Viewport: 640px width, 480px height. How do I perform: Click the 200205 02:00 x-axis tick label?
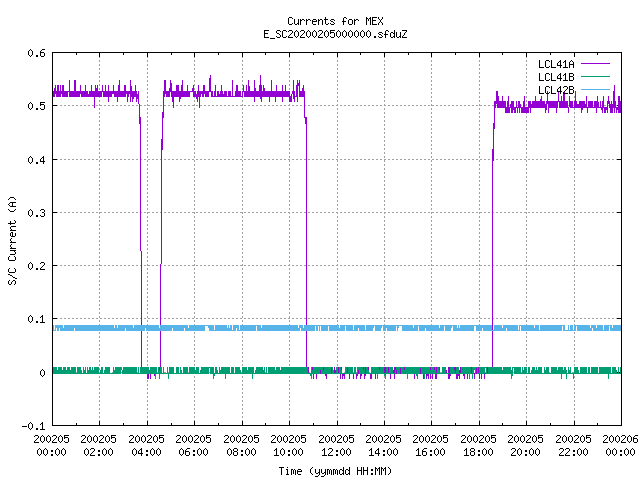[98, 445]
